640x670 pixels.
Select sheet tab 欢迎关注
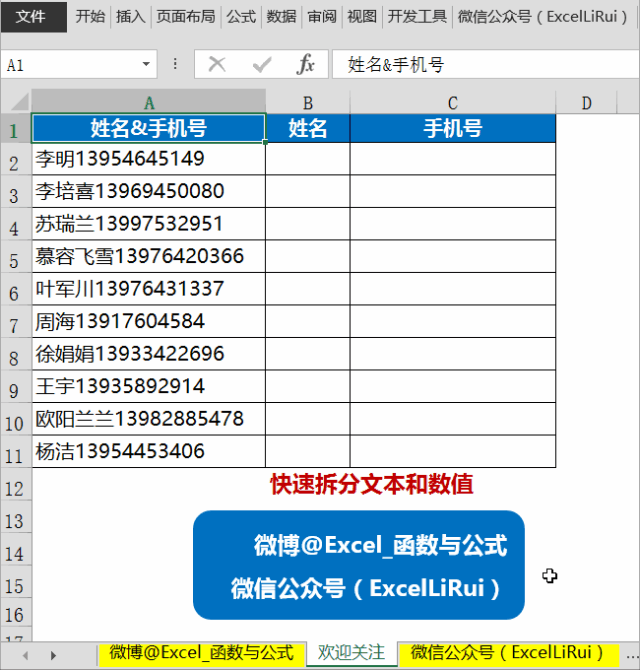click(351, 653)
